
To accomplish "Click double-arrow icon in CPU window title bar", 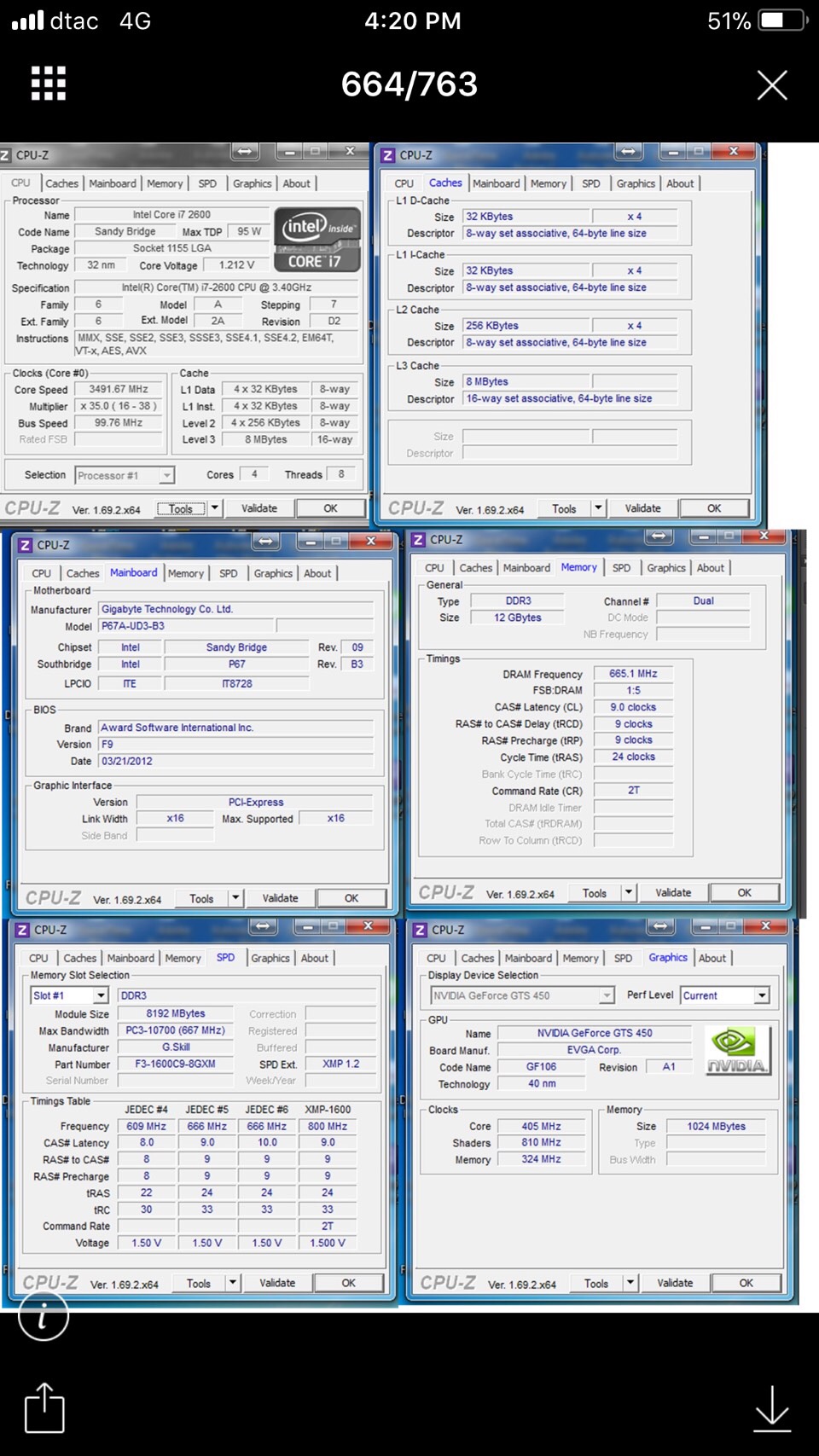I will click(x=244, y=152).
